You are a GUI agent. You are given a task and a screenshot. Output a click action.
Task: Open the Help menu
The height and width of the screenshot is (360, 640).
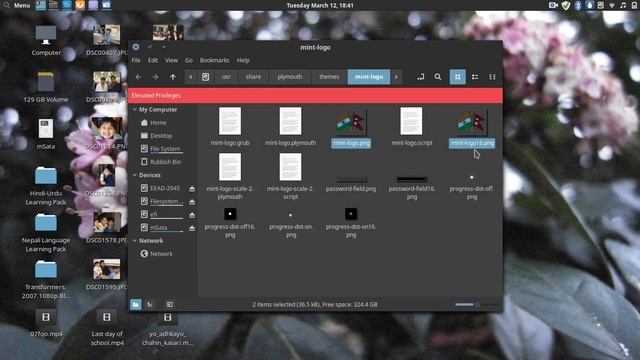click(x=243, y=60)
